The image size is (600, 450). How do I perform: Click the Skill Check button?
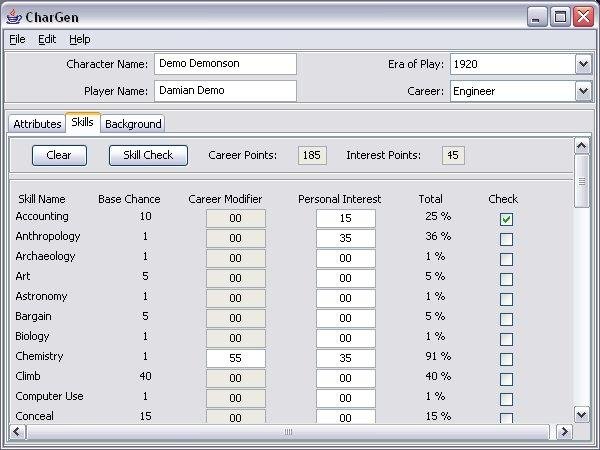click(x=148, y=155)
